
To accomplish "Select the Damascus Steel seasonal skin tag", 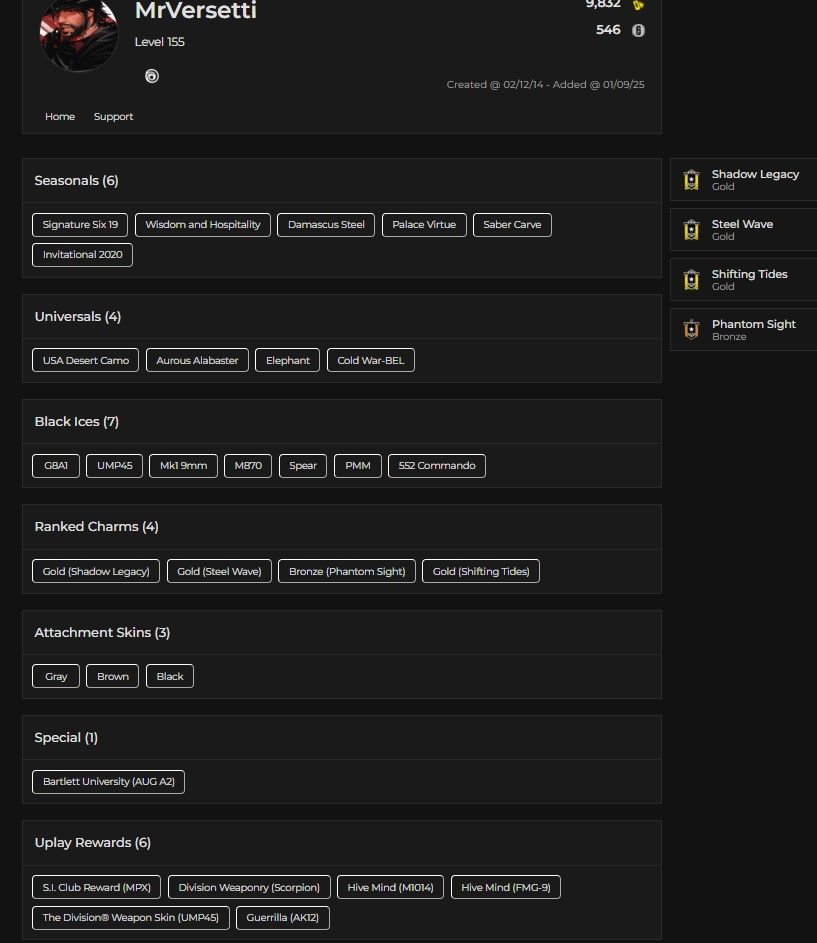I will pos(326,225).
